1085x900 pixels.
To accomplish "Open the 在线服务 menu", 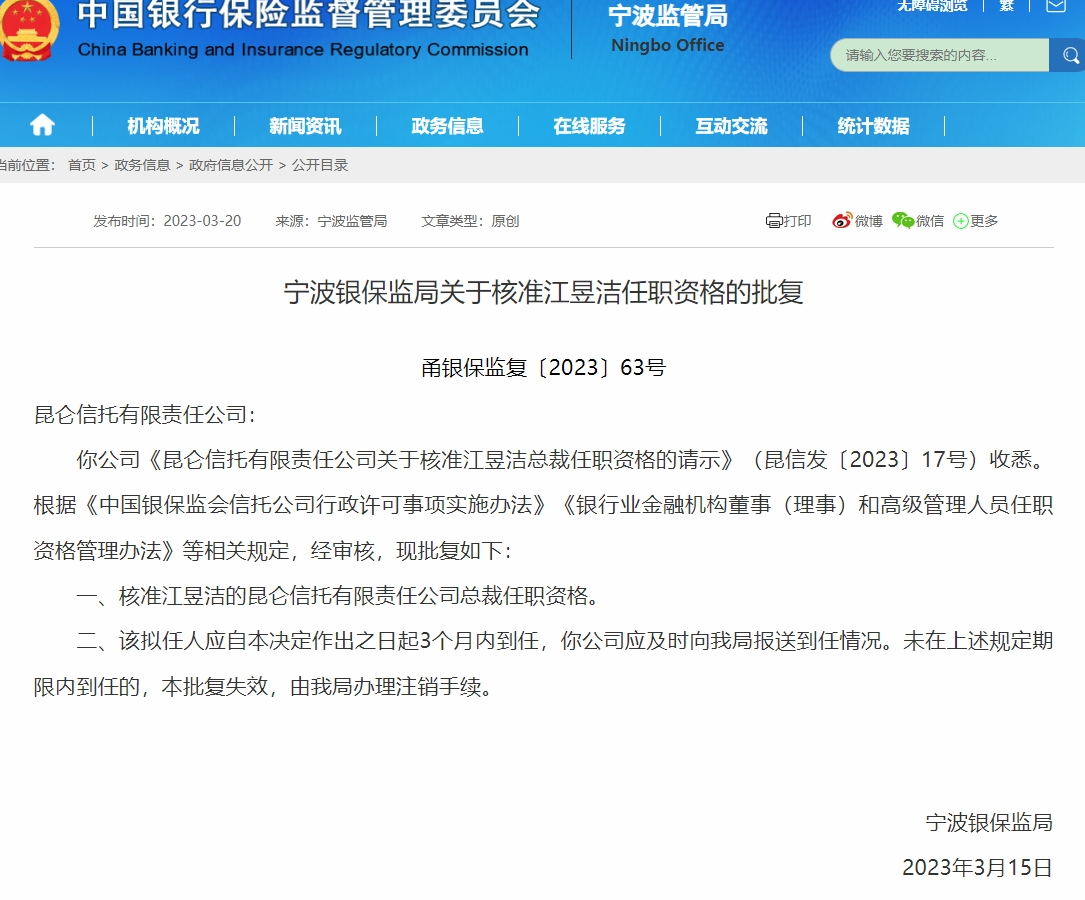I will click(x=590, y=126).
